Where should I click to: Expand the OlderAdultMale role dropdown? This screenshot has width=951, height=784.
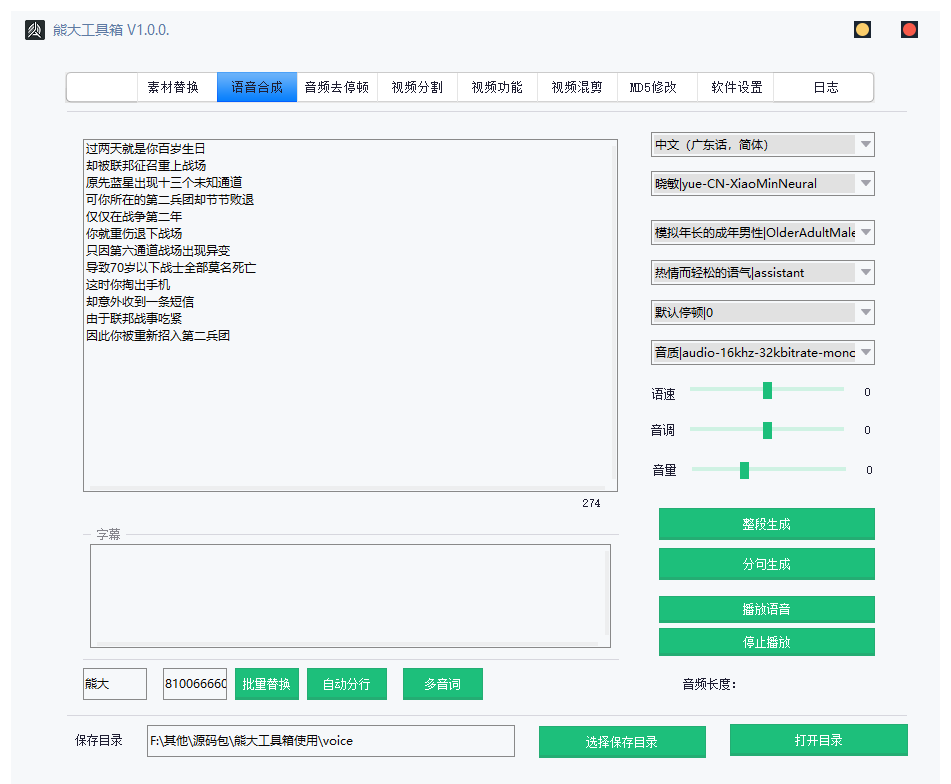pos(762,233)
